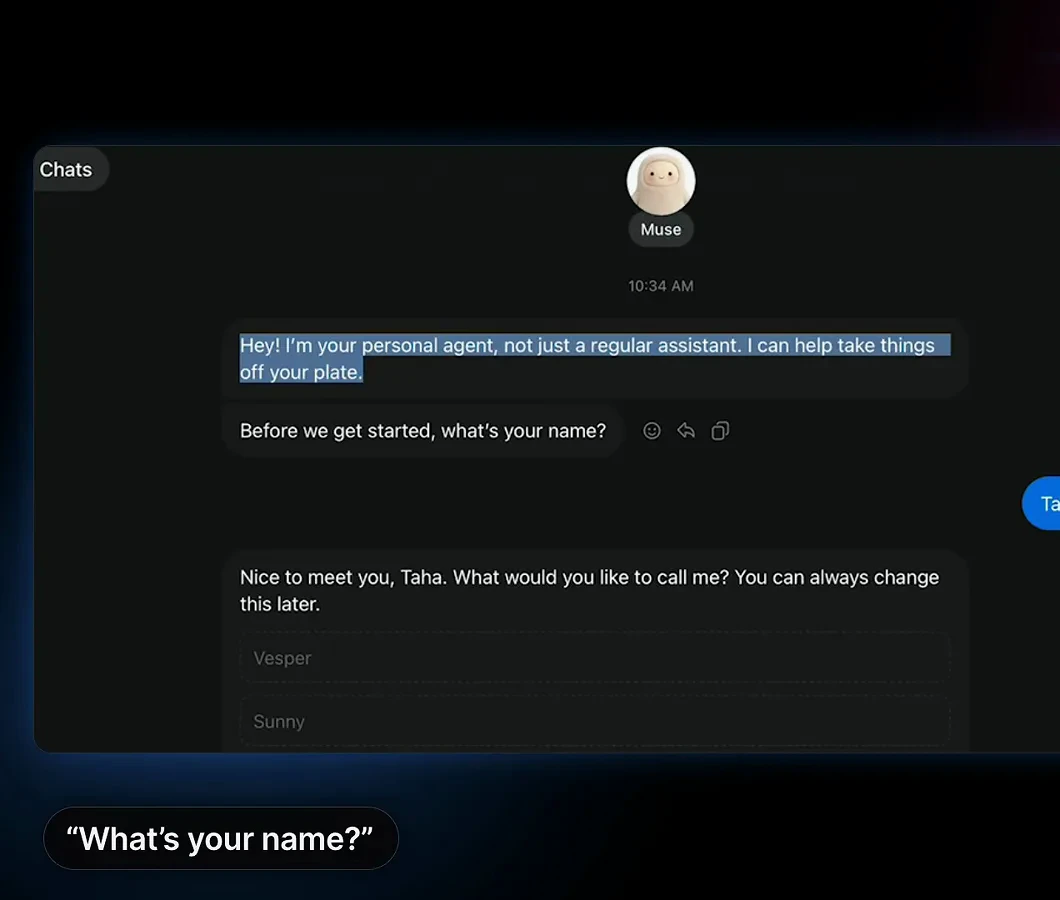The image size is (1060, 900).
Task: Choose Vesper as the agent name
Action: tap(594, 658)
